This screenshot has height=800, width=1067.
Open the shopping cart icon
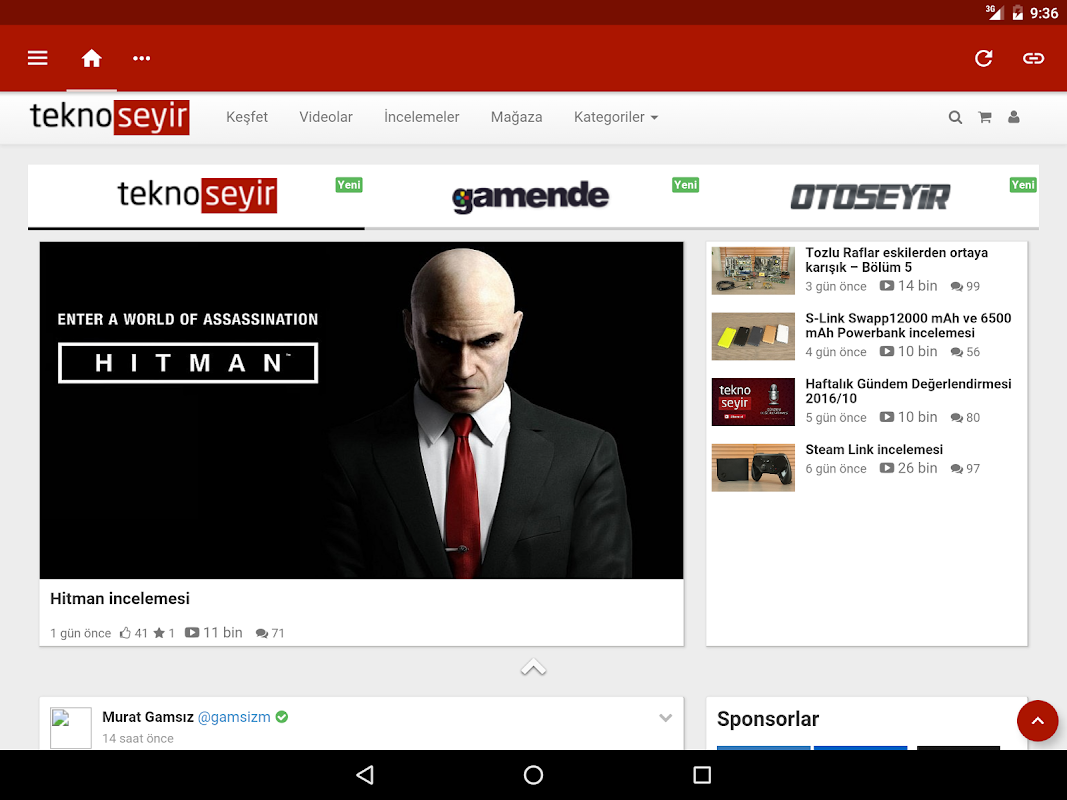click(x=985, y=117)
